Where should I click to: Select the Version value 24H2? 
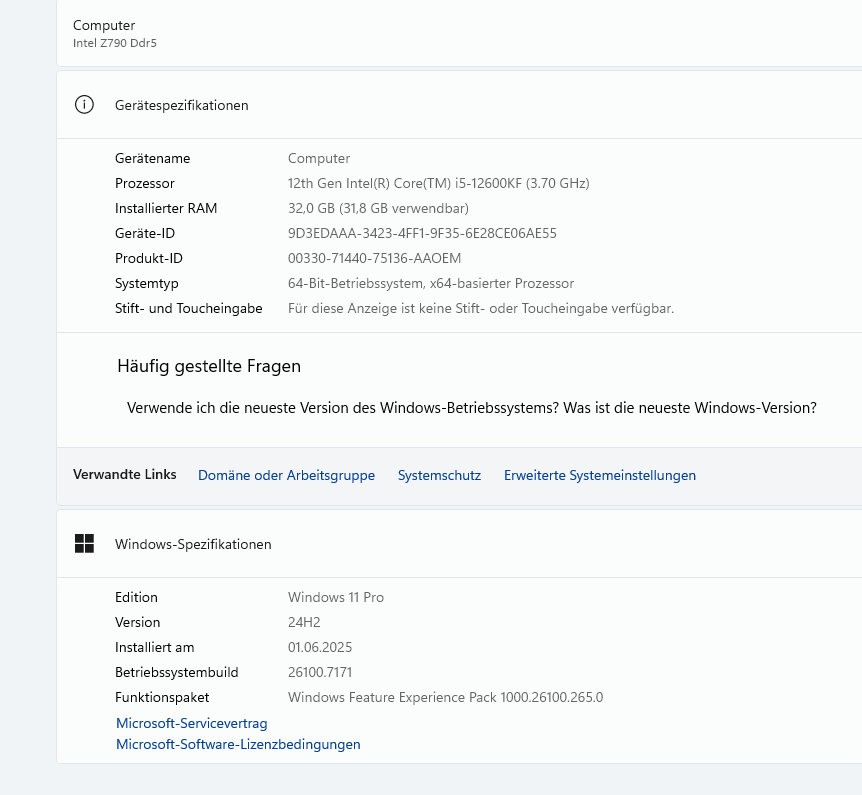click(x=305, y=622)
